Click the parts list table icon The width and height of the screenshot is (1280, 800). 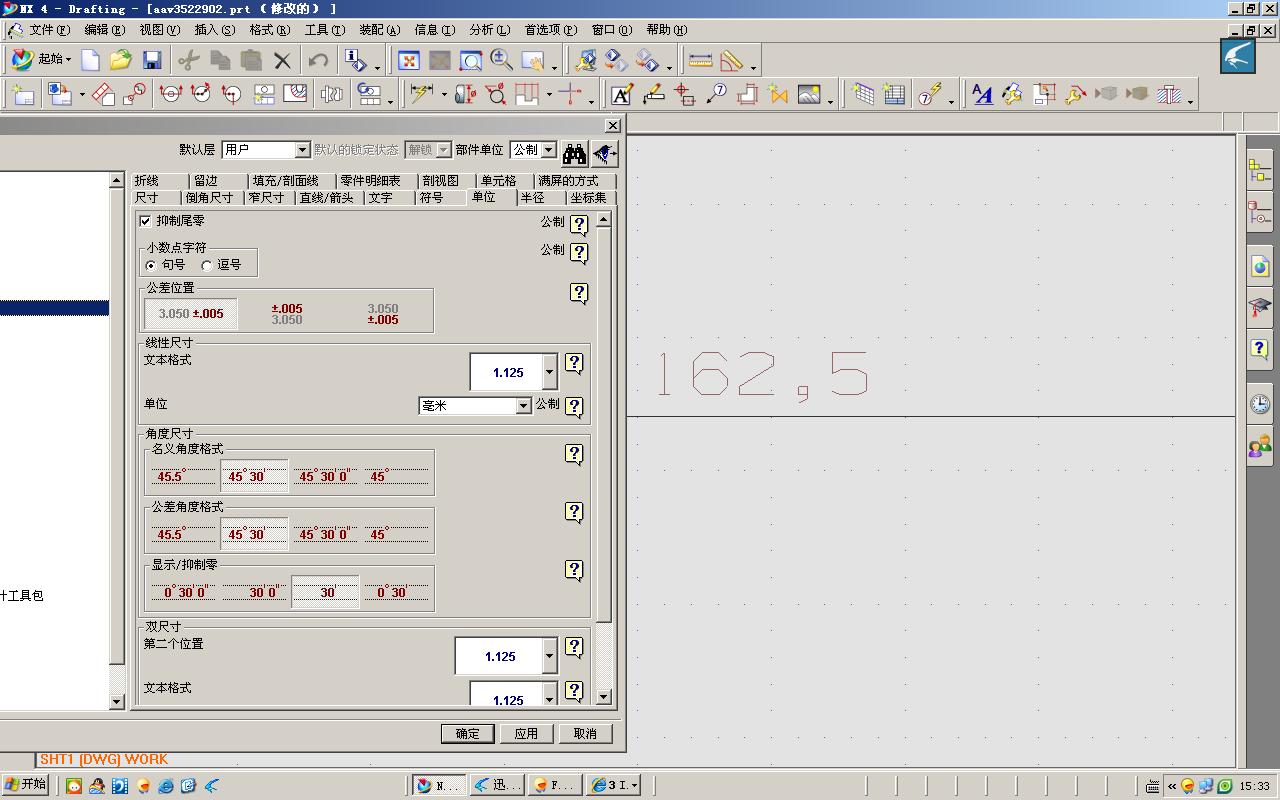pos(894,95)
